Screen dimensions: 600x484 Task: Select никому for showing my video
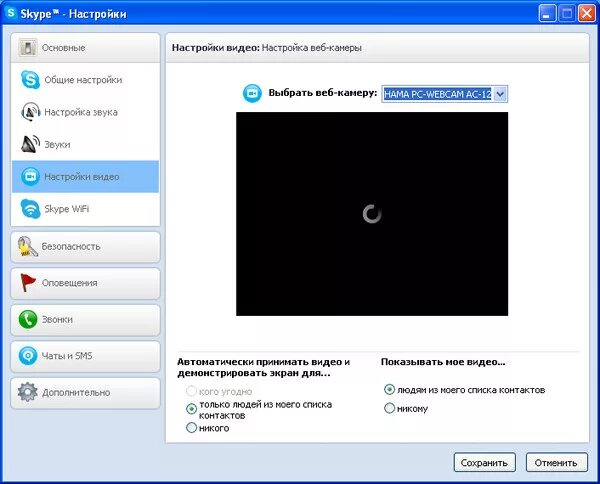[389, 408]
